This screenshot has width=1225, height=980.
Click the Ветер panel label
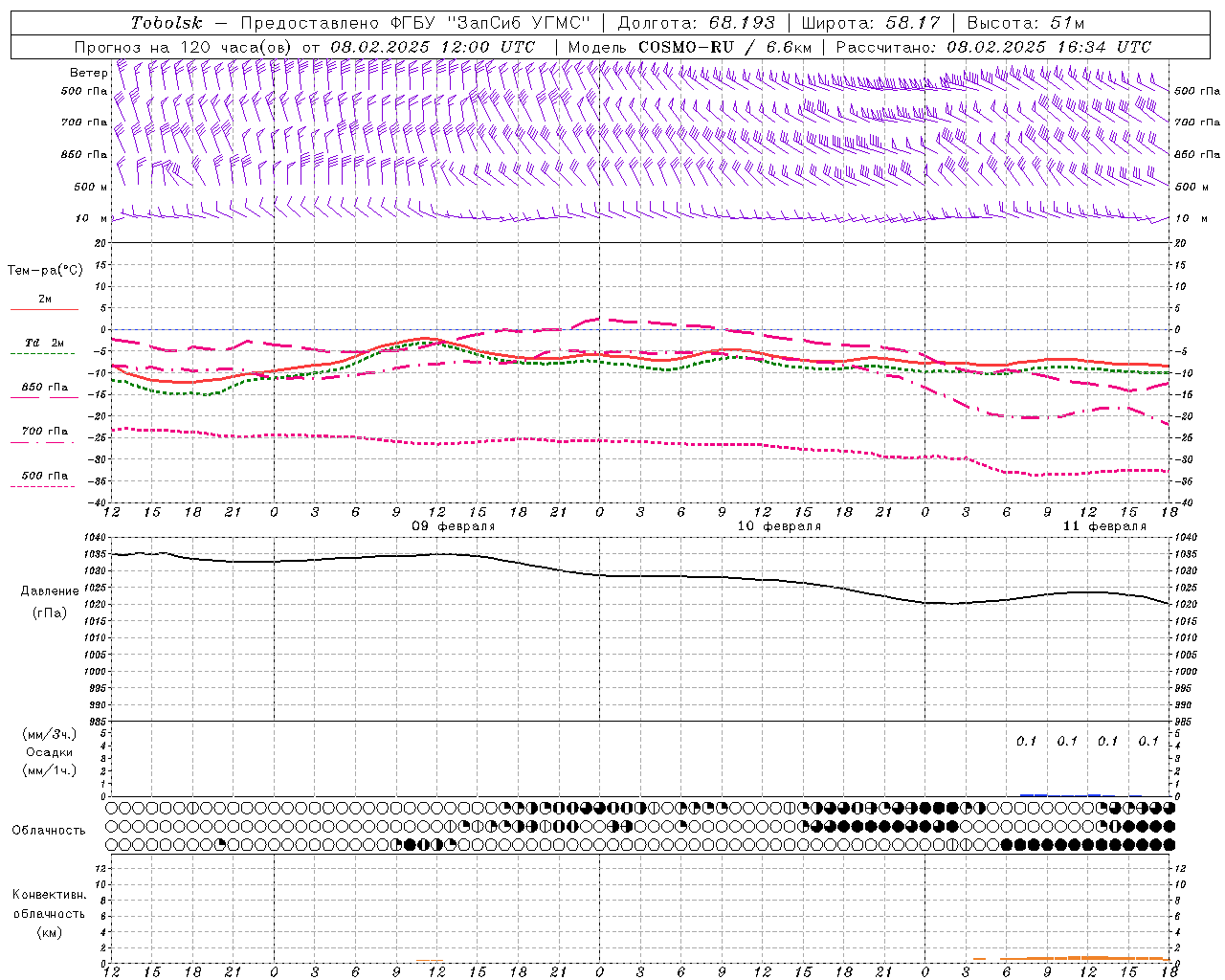[x=88, y=73]
